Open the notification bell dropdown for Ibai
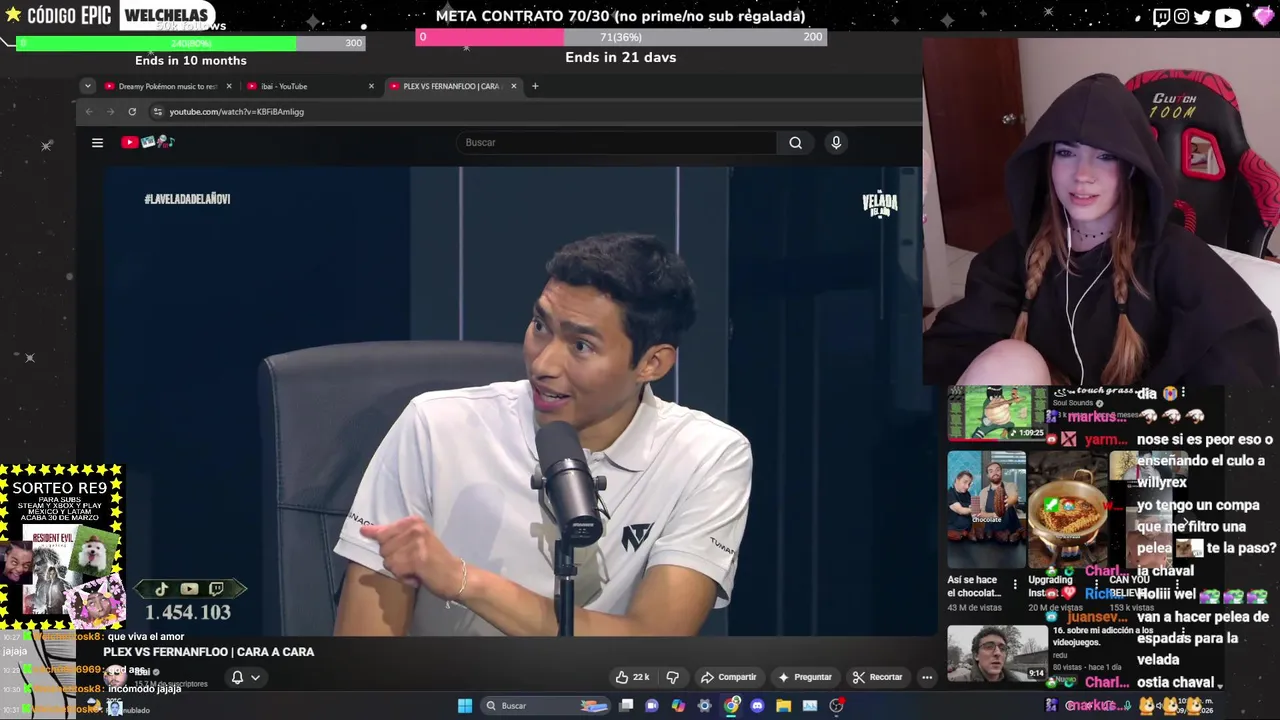This screenshot has width=1280, height=720. pos(245,677)
